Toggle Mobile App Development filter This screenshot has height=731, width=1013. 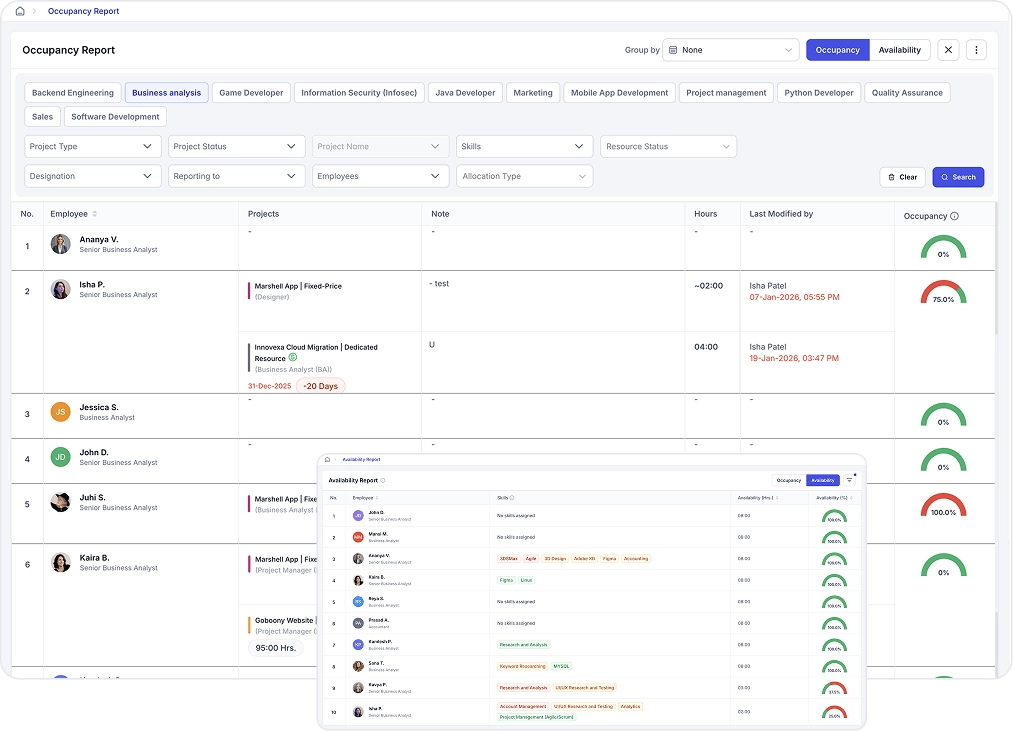pos(620,93)
